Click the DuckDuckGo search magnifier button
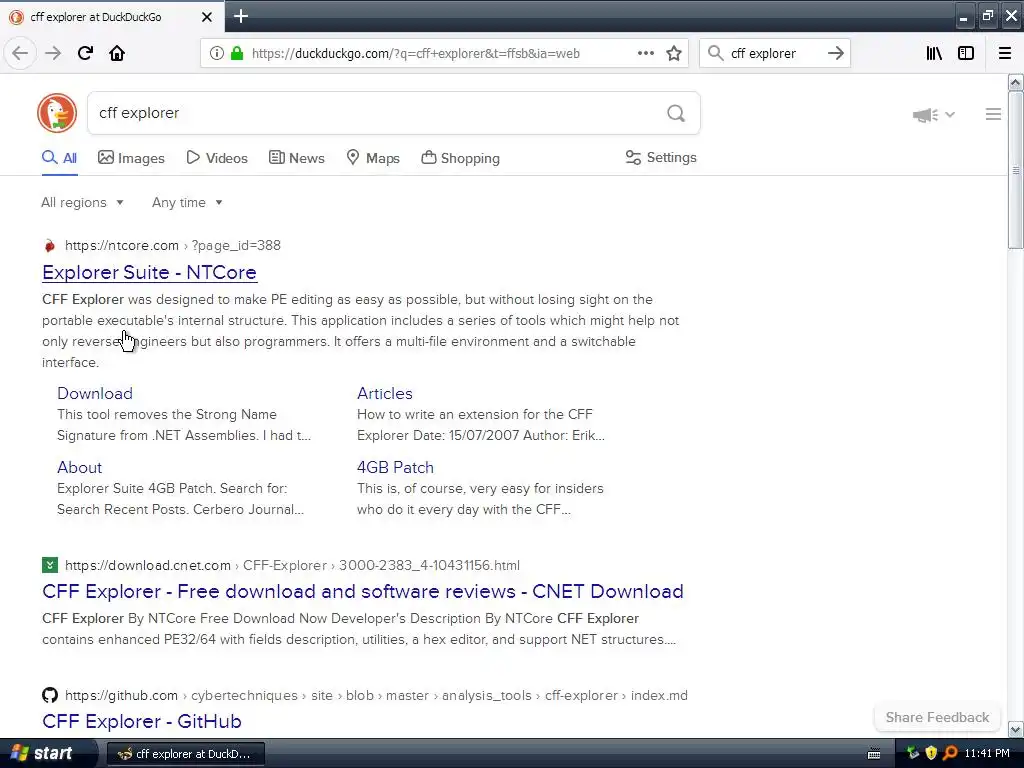 676,114
